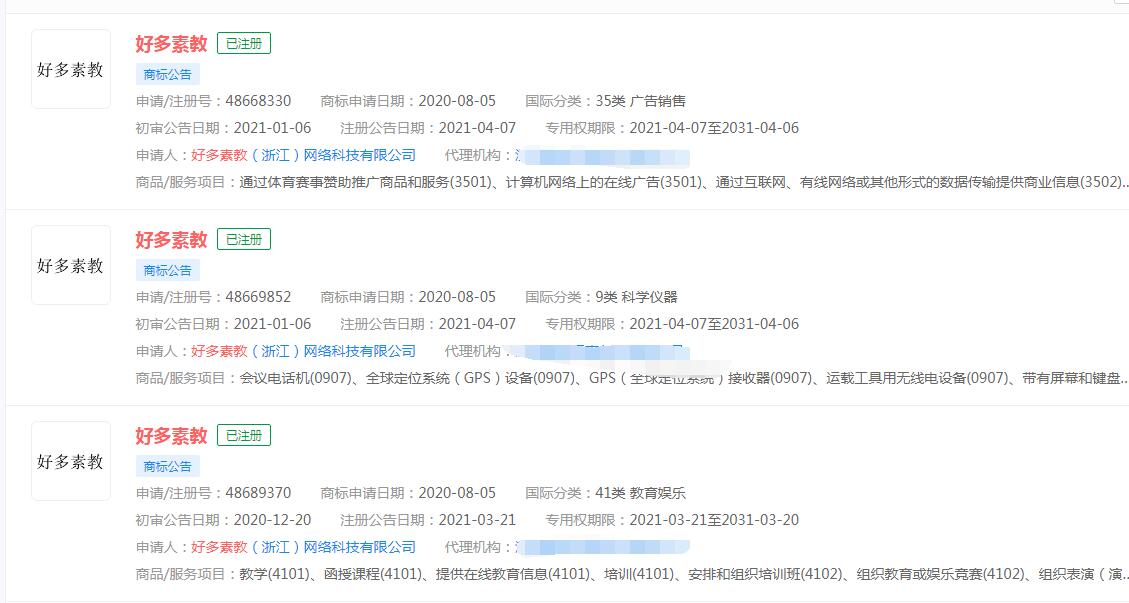Click 专用权期限 2021-03-21至2031-03-20 text
Screen dimensions: 1129x603
714,519
